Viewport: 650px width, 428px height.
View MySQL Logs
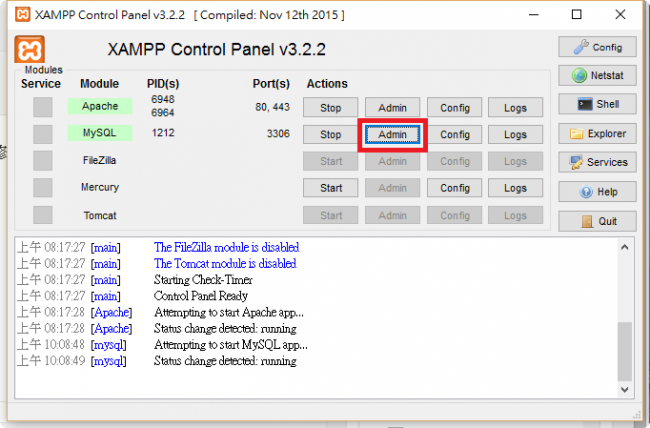click(515, 134)
